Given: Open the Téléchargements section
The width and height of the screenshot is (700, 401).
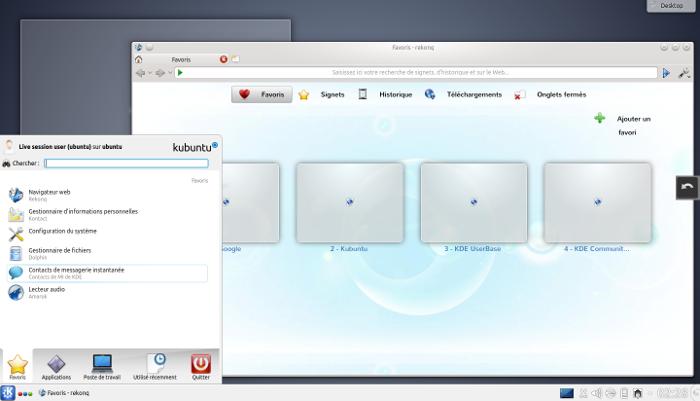Looking at the screenshot, I should (x=474, y=94).
